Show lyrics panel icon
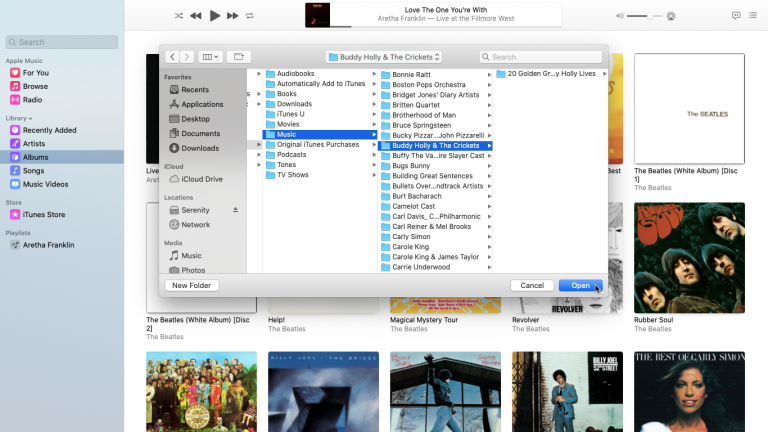 click(x=736, y=16)
